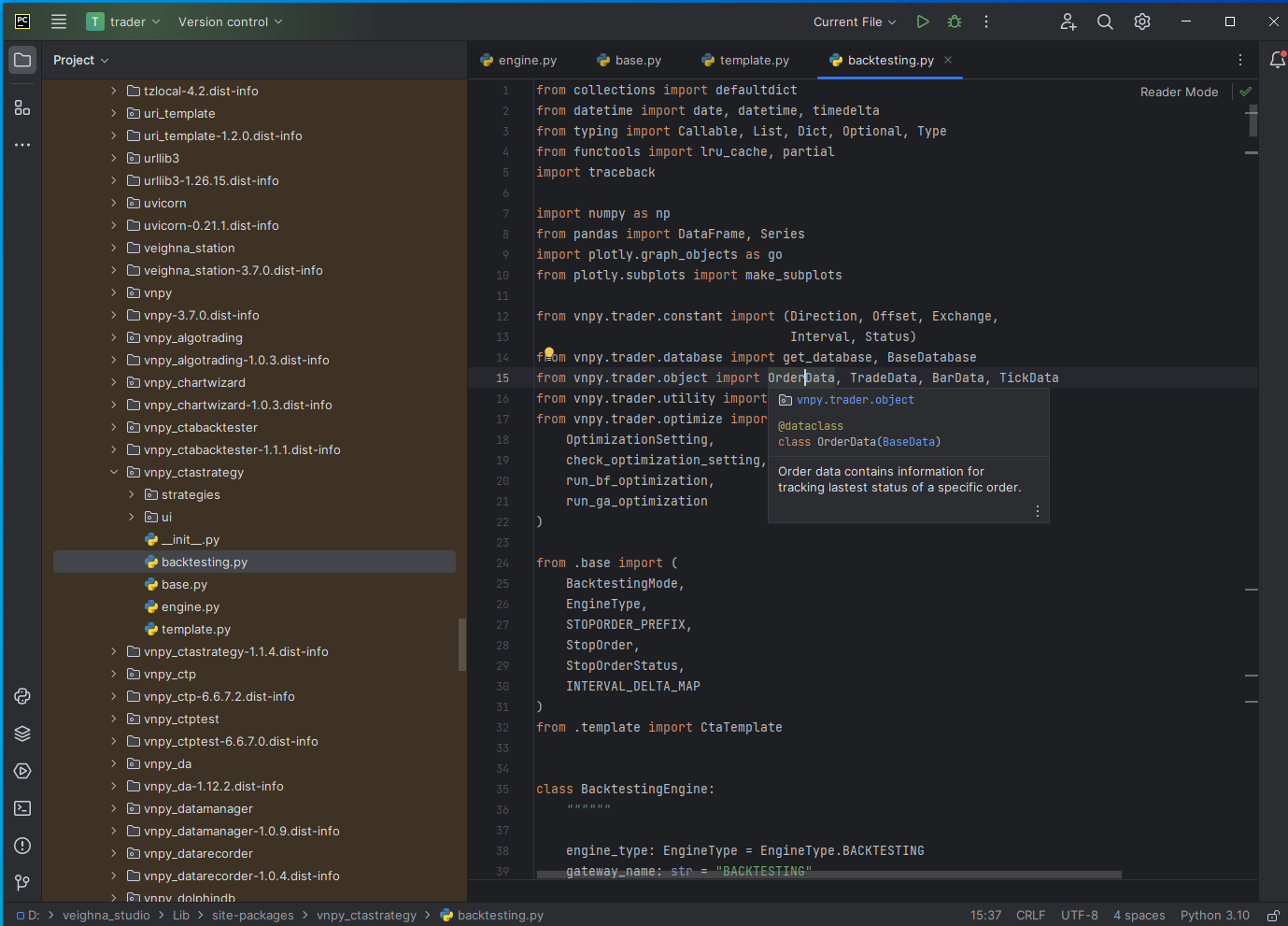Click the Lib breadcrumb in status bar
1288x926 pixels.
[x=180, y=916]
